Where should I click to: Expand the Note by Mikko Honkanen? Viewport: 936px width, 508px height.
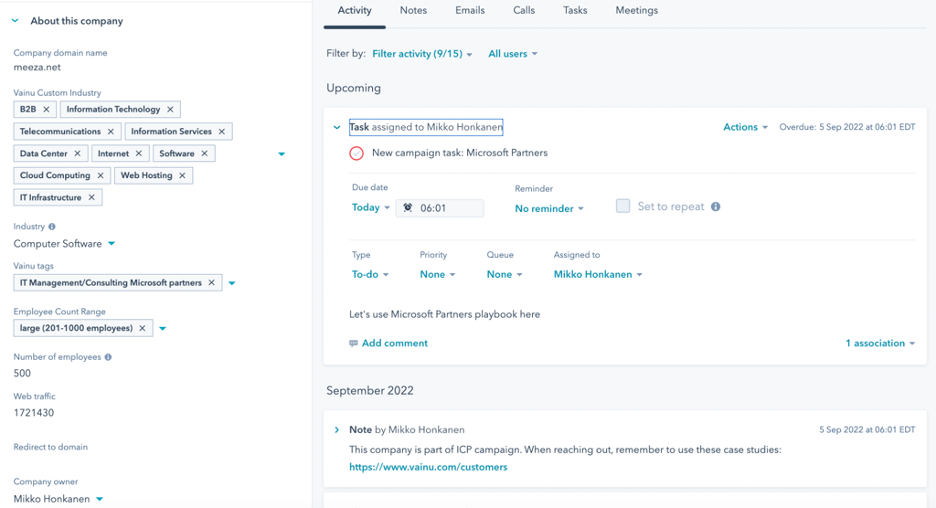click(x=337, y=430)
